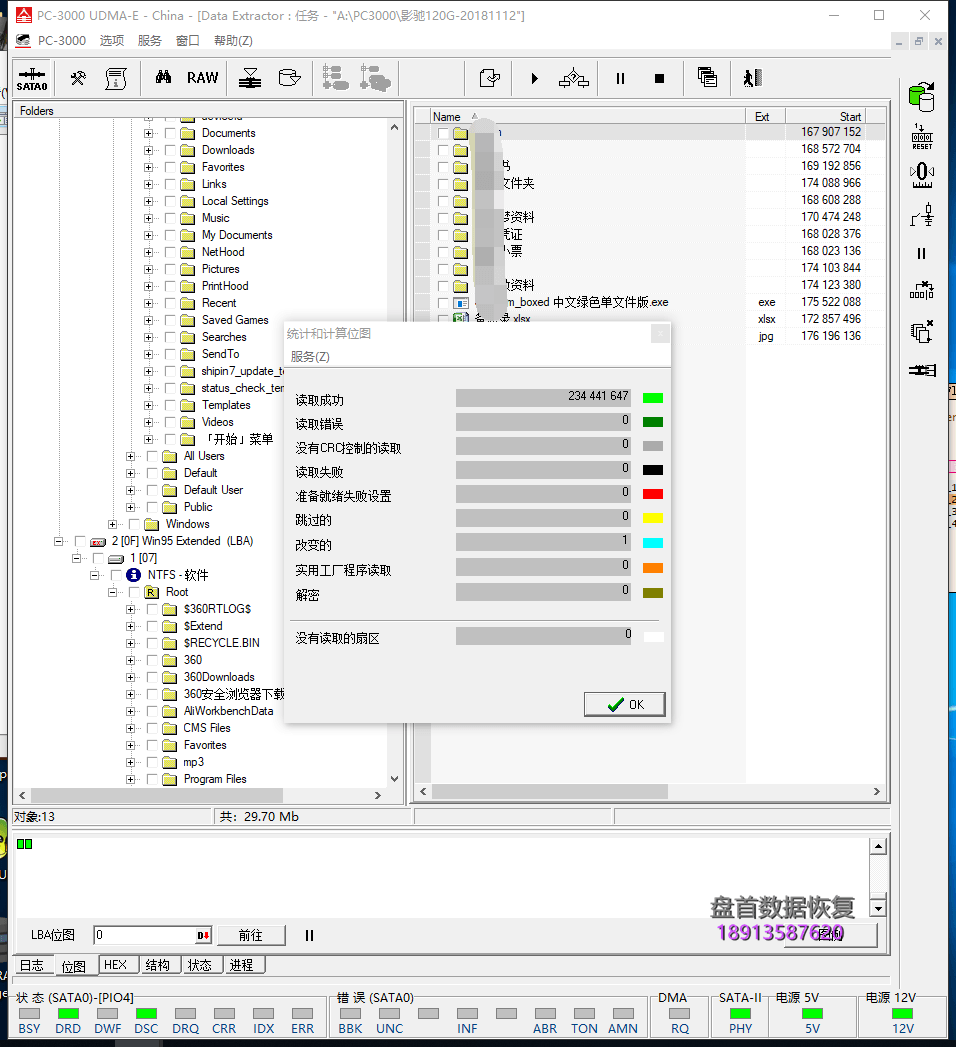The width and height of the screenshot is (956, 1047).
Task: Click the sidebar icon directly below RESET-pause group with X
Action: (922, 290)
